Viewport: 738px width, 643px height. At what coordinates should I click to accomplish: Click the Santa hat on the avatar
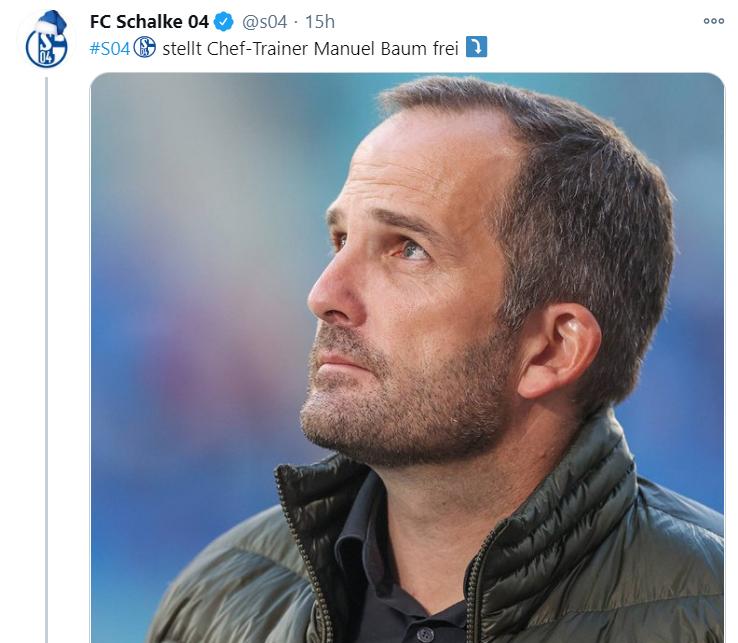(x=51, y=22)
